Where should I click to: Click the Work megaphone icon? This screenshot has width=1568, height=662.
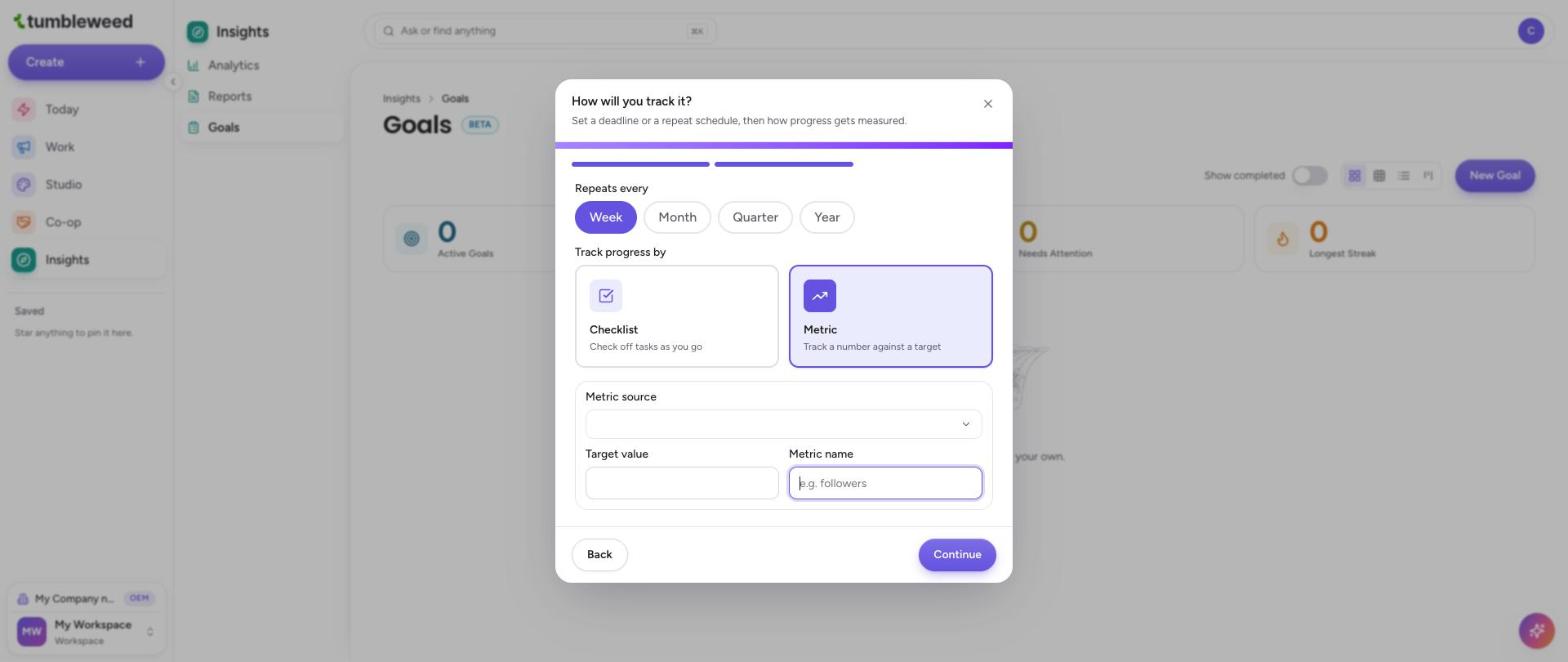[24, 147]
